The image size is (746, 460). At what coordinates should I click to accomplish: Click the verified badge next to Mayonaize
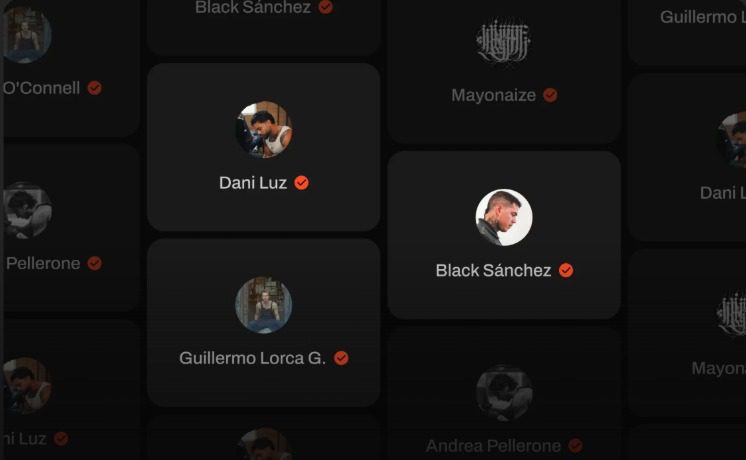pos(550,95)
